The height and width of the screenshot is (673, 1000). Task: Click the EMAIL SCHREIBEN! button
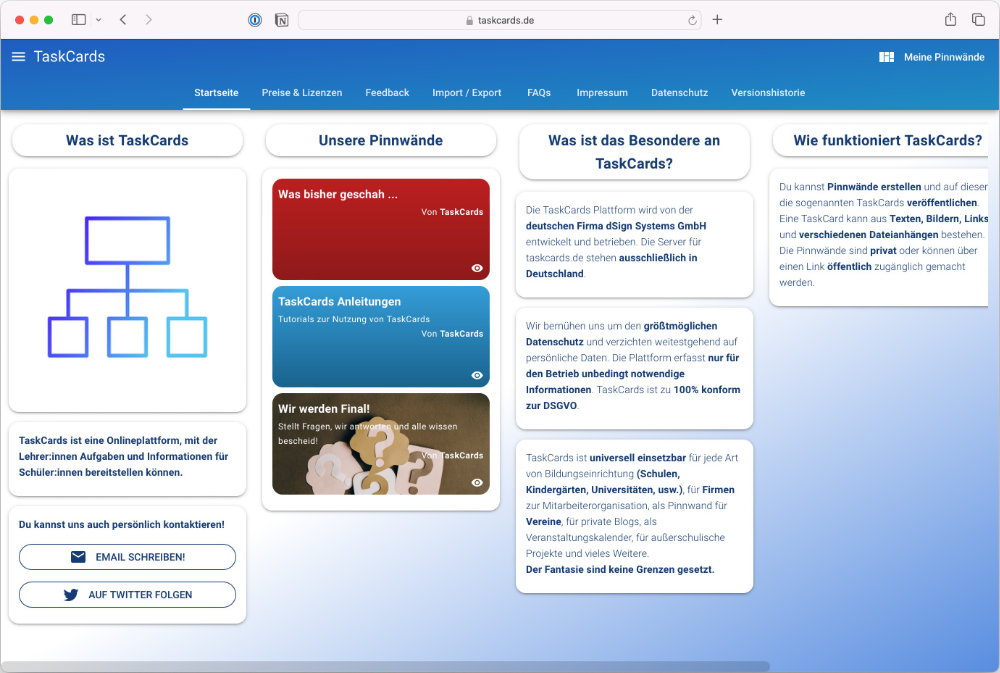click(x=128, y=557)
